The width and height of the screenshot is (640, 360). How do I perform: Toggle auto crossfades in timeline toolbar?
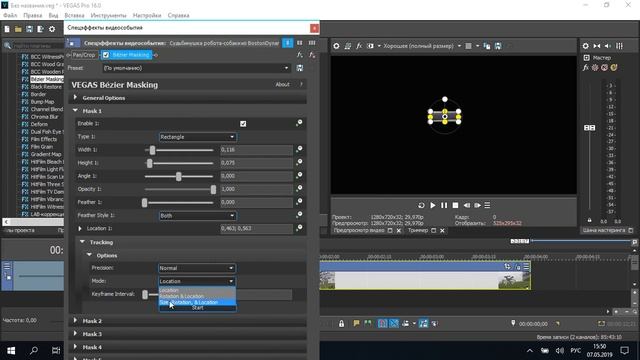click(x=394, y=324)
